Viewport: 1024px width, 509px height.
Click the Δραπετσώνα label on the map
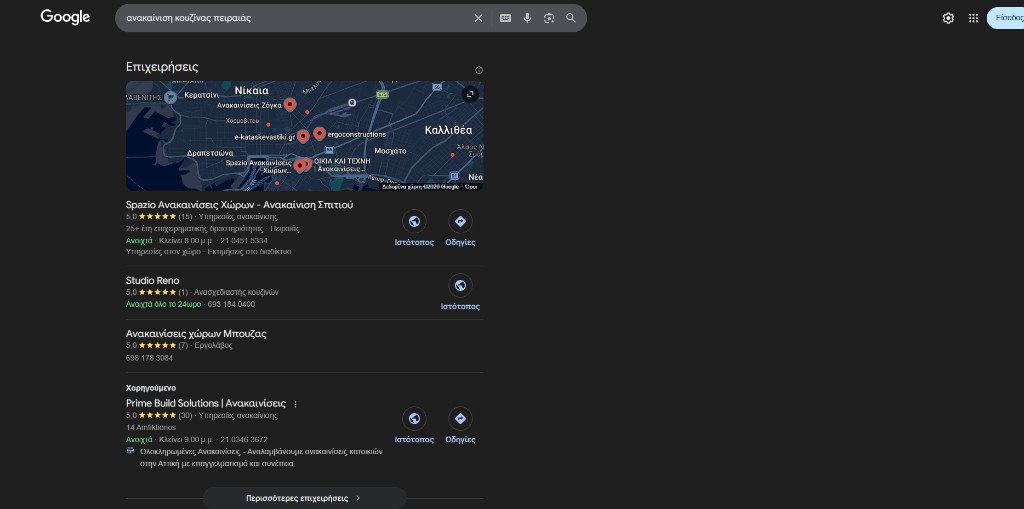tap(210, 153)
